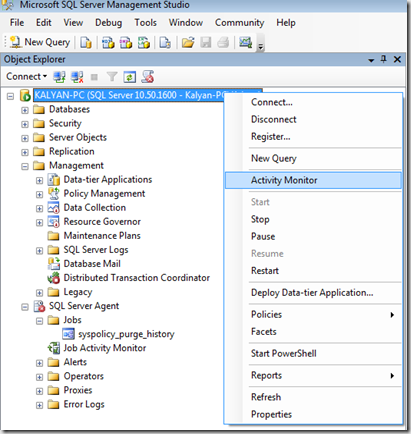
Task: Open the Help menu
Action: (286, 23)
